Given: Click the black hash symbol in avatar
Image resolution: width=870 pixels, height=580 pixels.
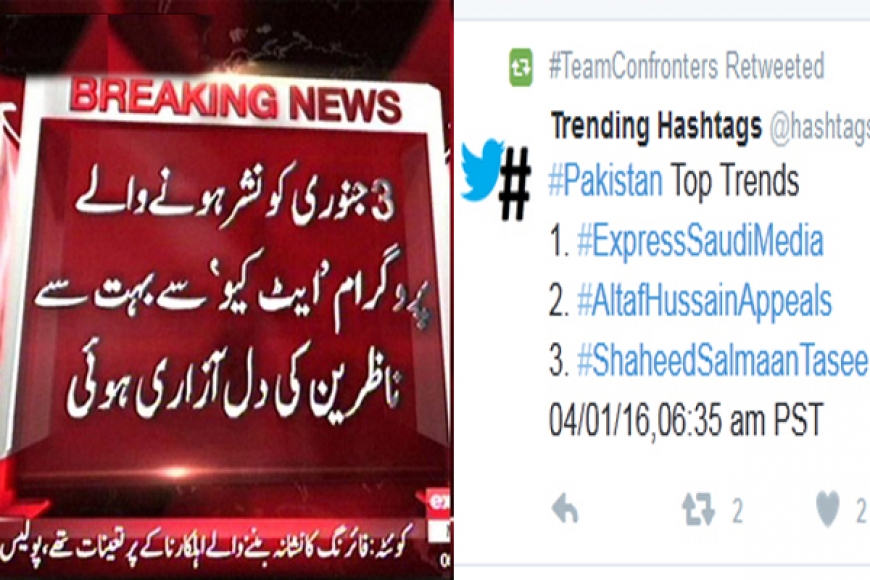Looking at the screenshot, I should [x=514, y=184].
